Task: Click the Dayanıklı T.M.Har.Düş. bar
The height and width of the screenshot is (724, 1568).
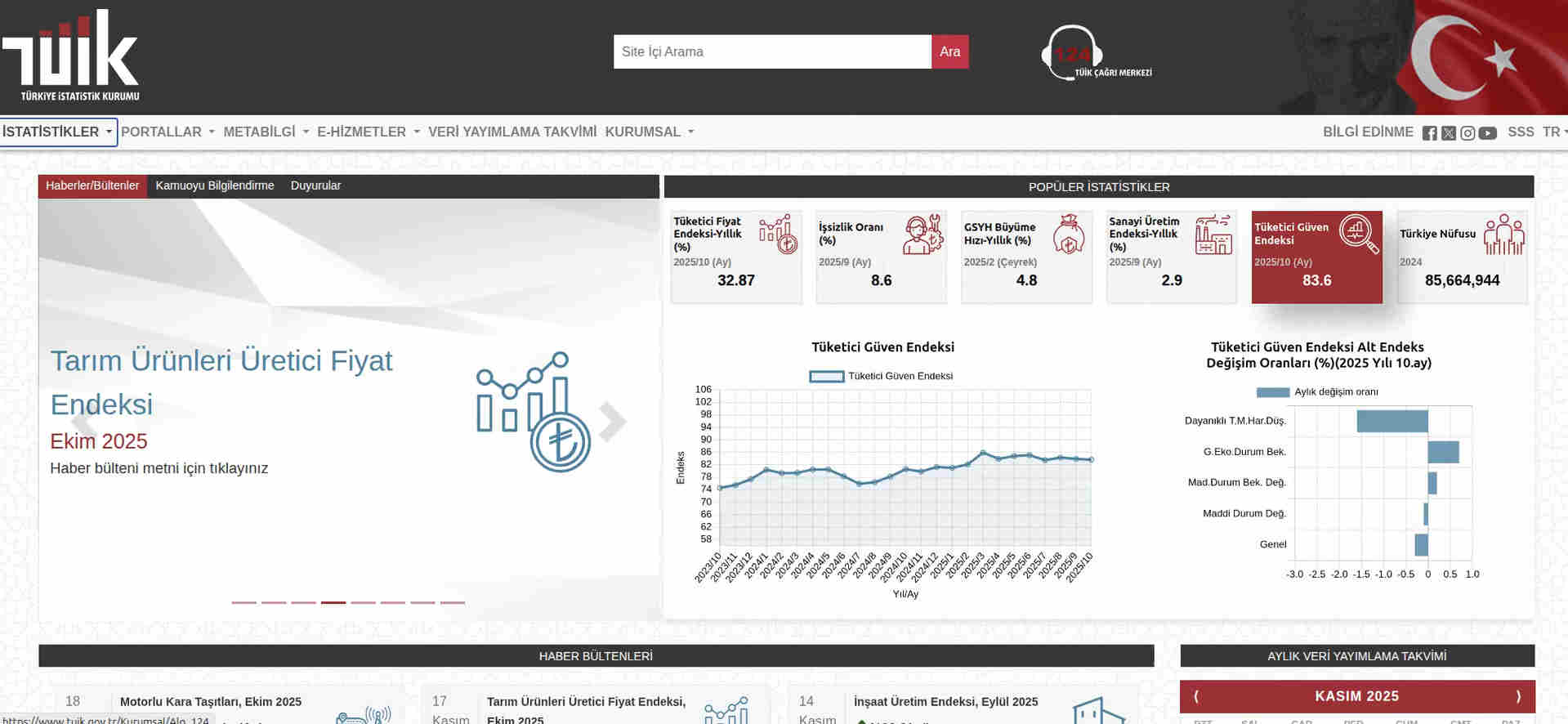Action: pos(1392,421)
